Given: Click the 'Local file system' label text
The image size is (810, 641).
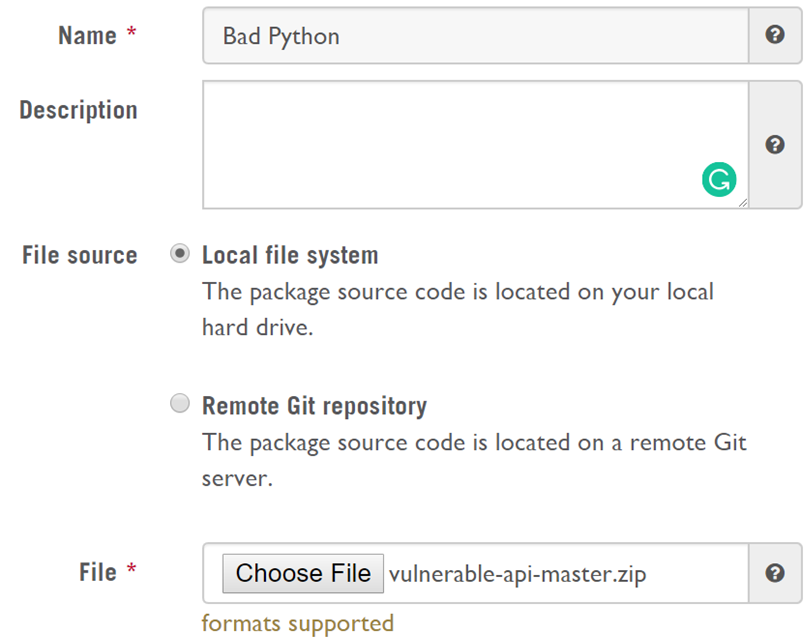Looking at the screenshot, I should click(290, 255).
